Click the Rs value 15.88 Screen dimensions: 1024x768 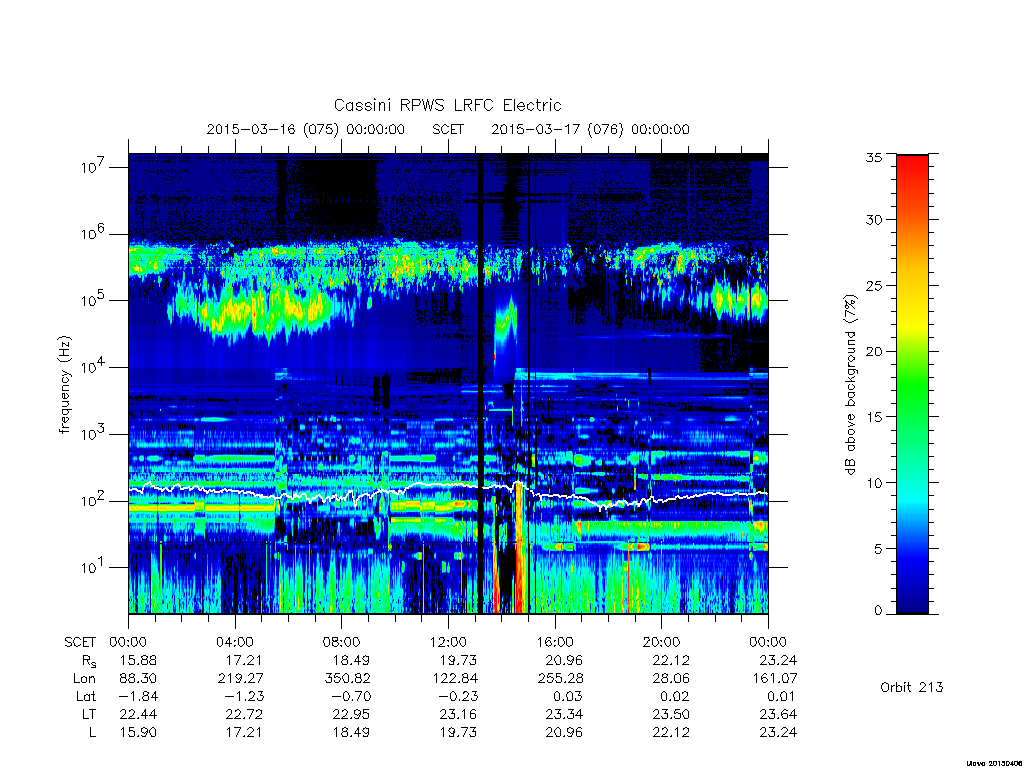click(138, 660)
